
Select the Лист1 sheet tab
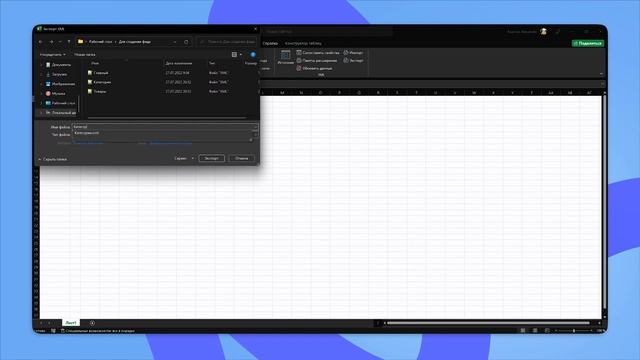(x=71, y=323)
